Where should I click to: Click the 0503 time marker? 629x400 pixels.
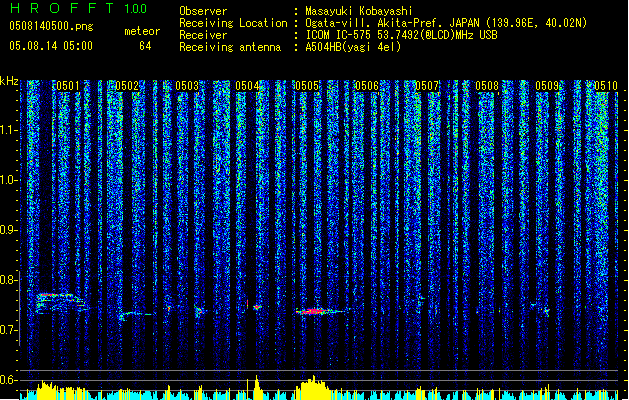click(187, 86)
